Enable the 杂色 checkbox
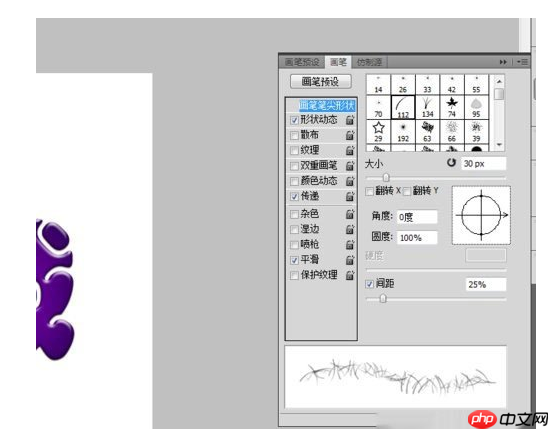The width and height of the screenshot is (549, 429). [294, 214]
